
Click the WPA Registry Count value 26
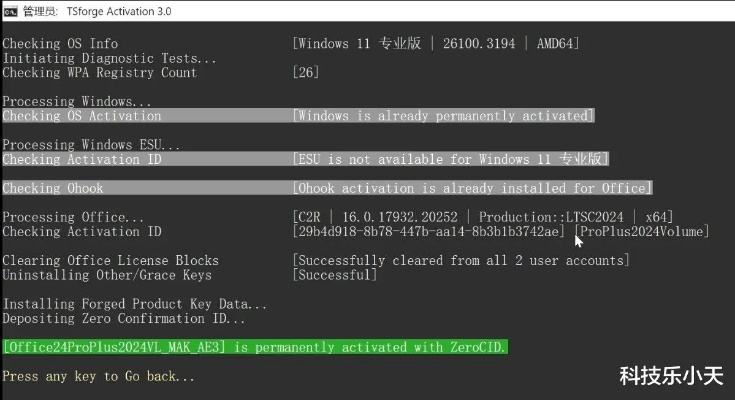[x=307, y=73]
